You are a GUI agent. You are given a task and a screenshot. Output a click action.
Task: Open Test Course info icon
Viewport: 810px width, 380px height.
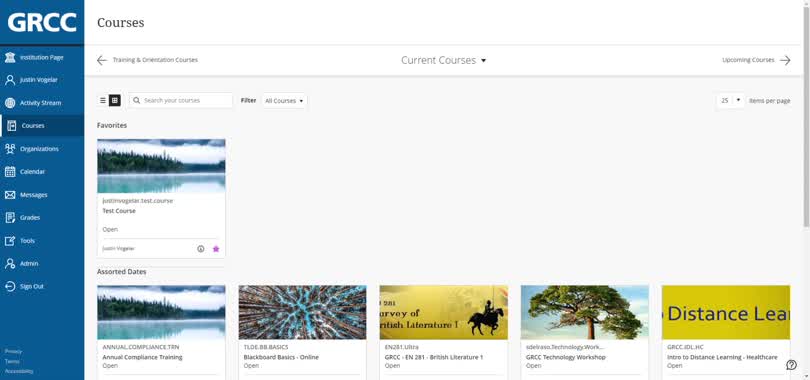(201, 249)
